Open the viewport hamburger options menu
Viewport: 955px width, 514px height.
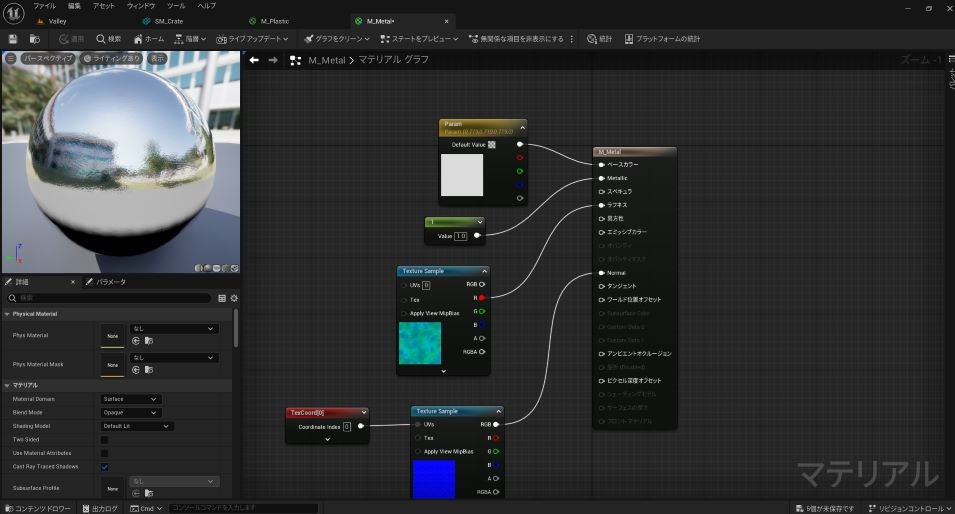coord(11,58)
